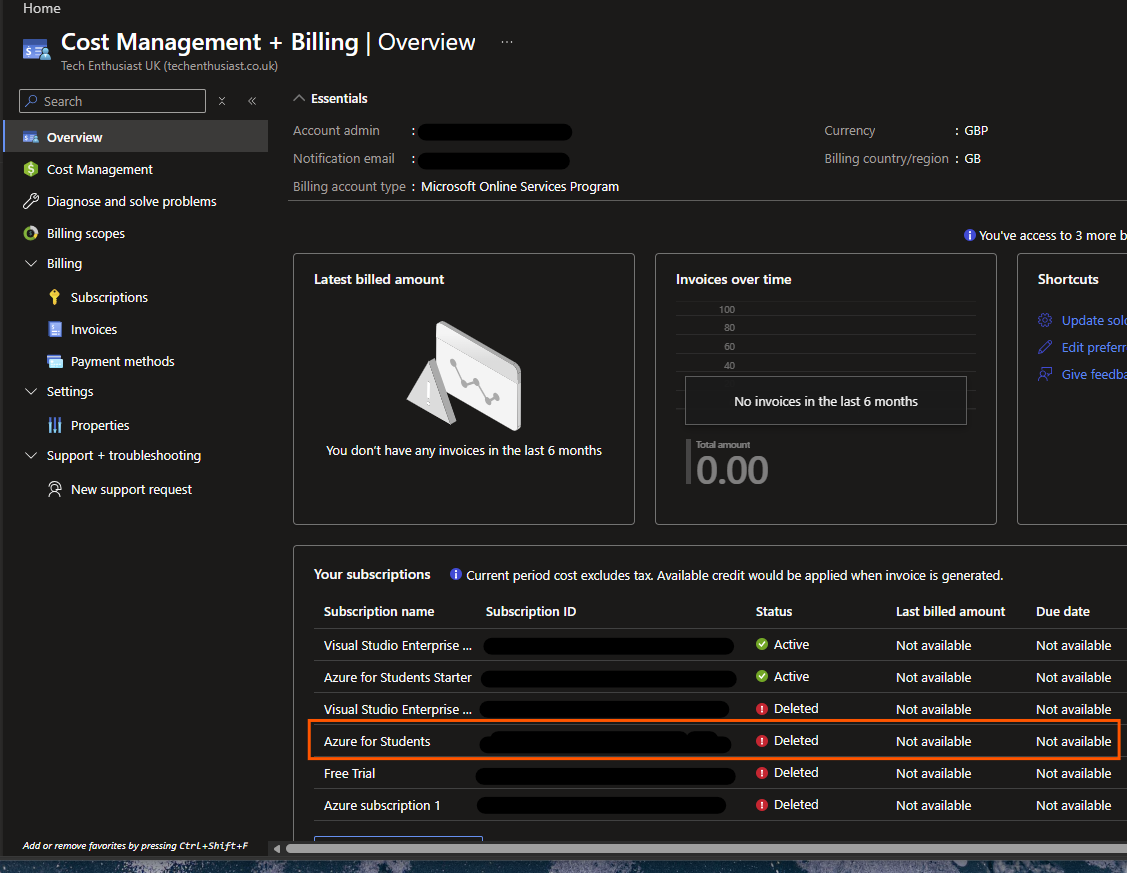This screenshot has height=873, width=1127.
Task: Click the Last billed amount column header
Action: tap(950, 611)
